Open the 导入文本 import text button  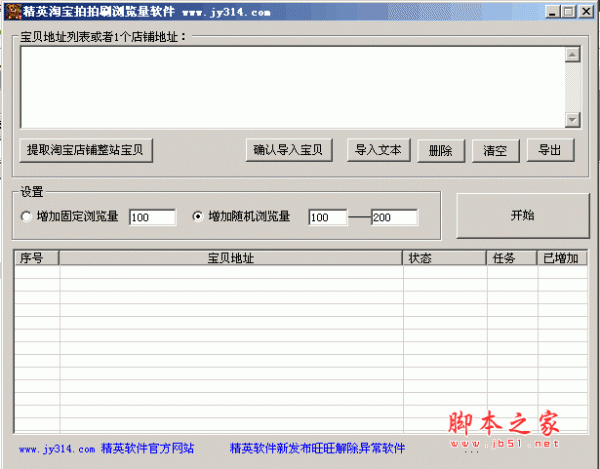coord(378,150)
